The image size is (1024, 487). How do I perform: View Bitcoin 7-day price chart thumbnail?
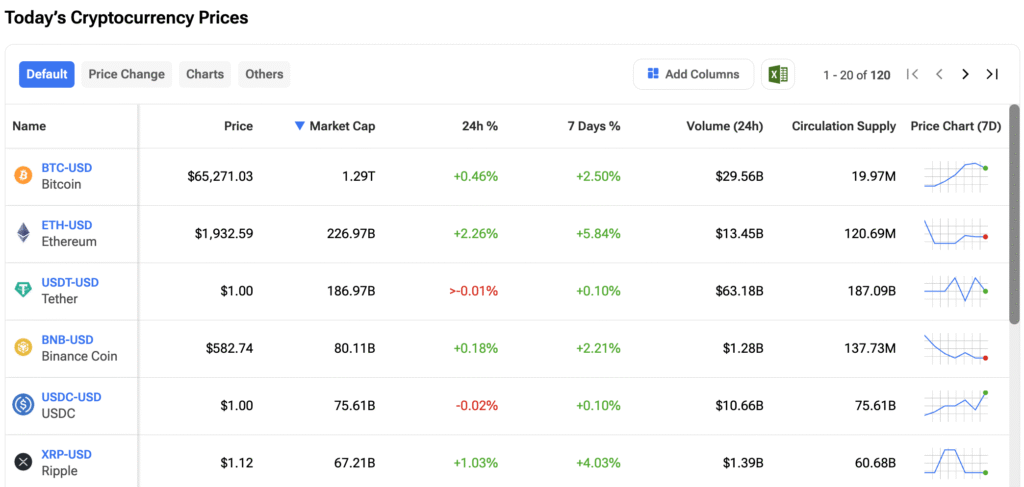coord(956,176)
